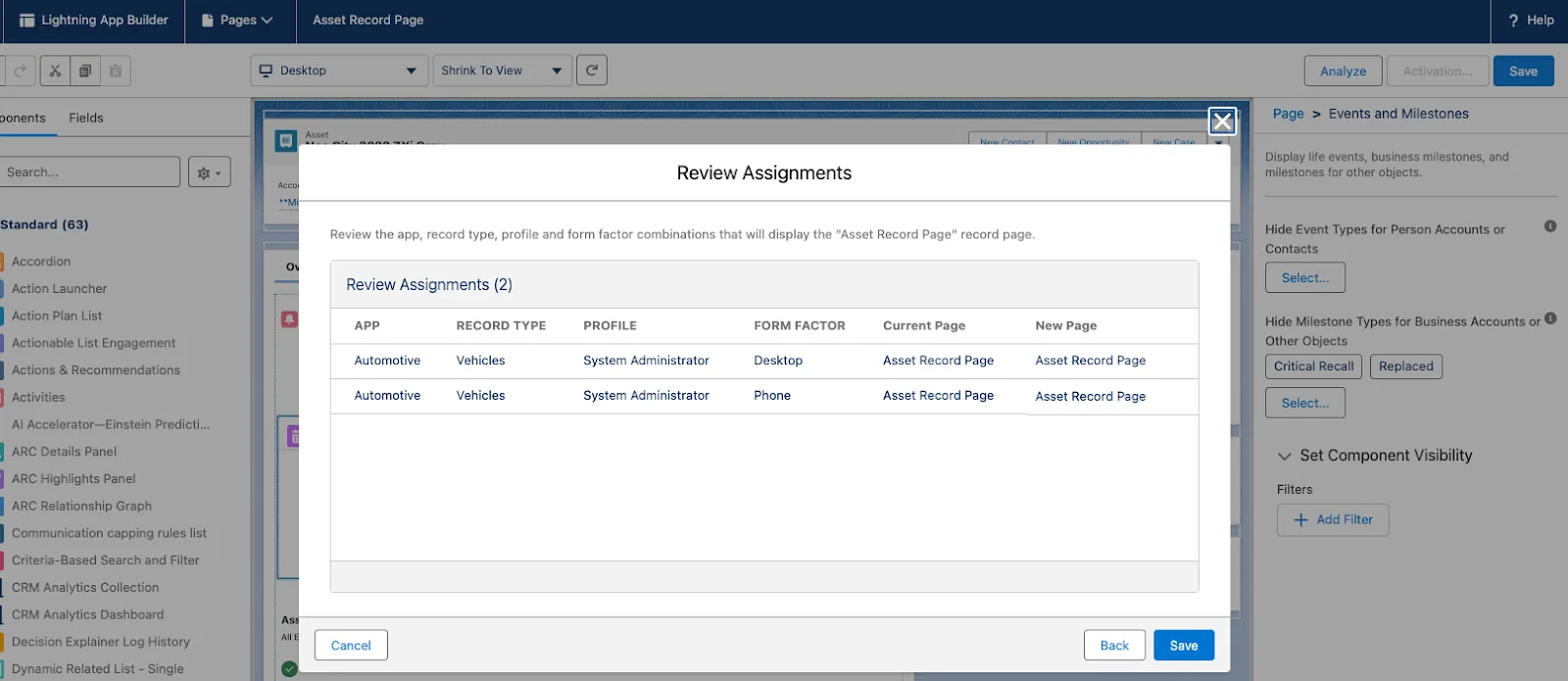Click the Analyze button

(x=1343, y=72)
